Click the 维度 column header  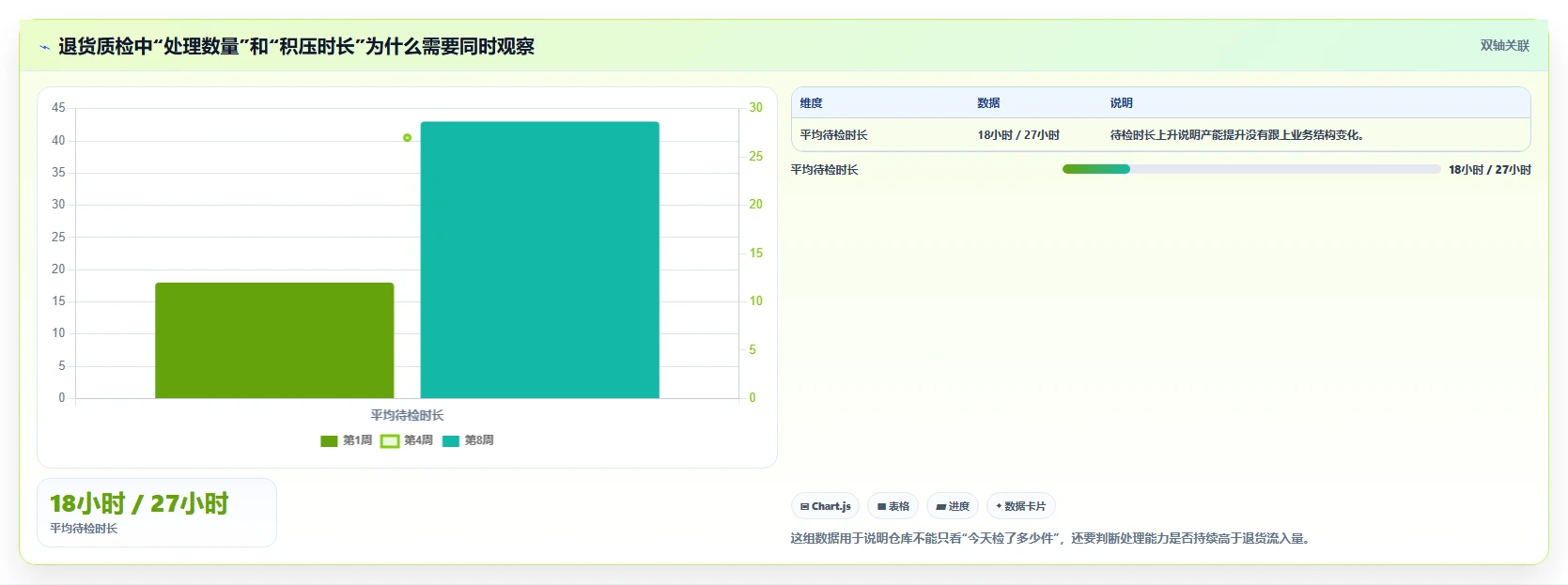point(811,103)
